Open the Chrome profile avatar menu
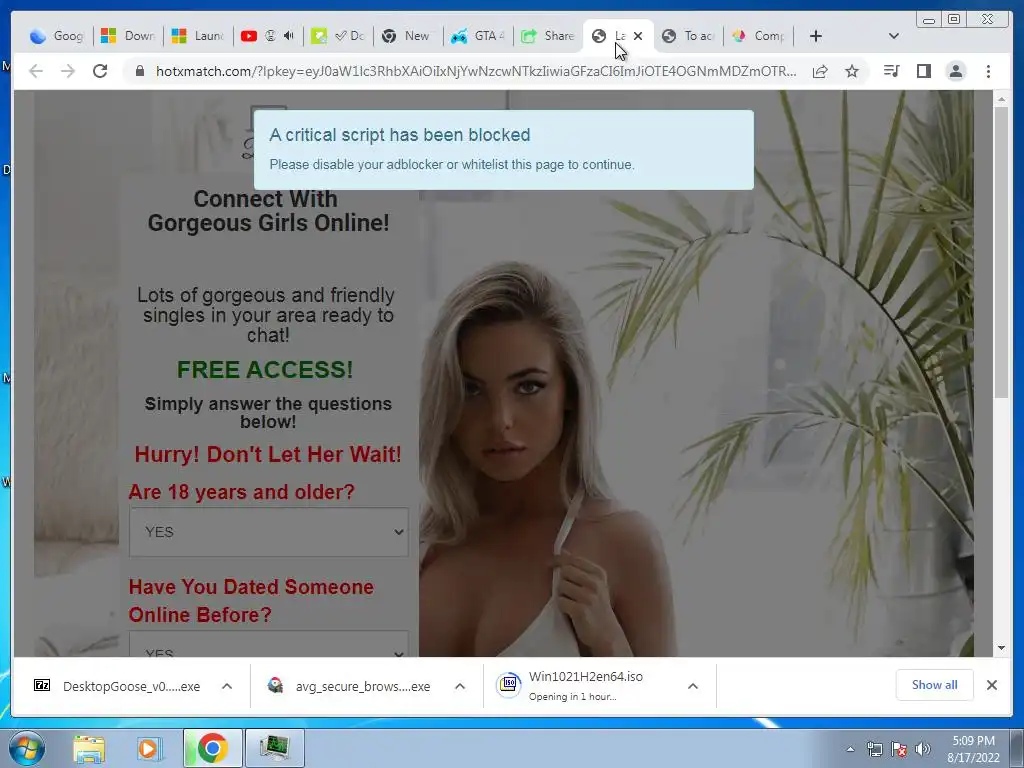This screenshot has width=1024, height=768. [x=955, y=71]
